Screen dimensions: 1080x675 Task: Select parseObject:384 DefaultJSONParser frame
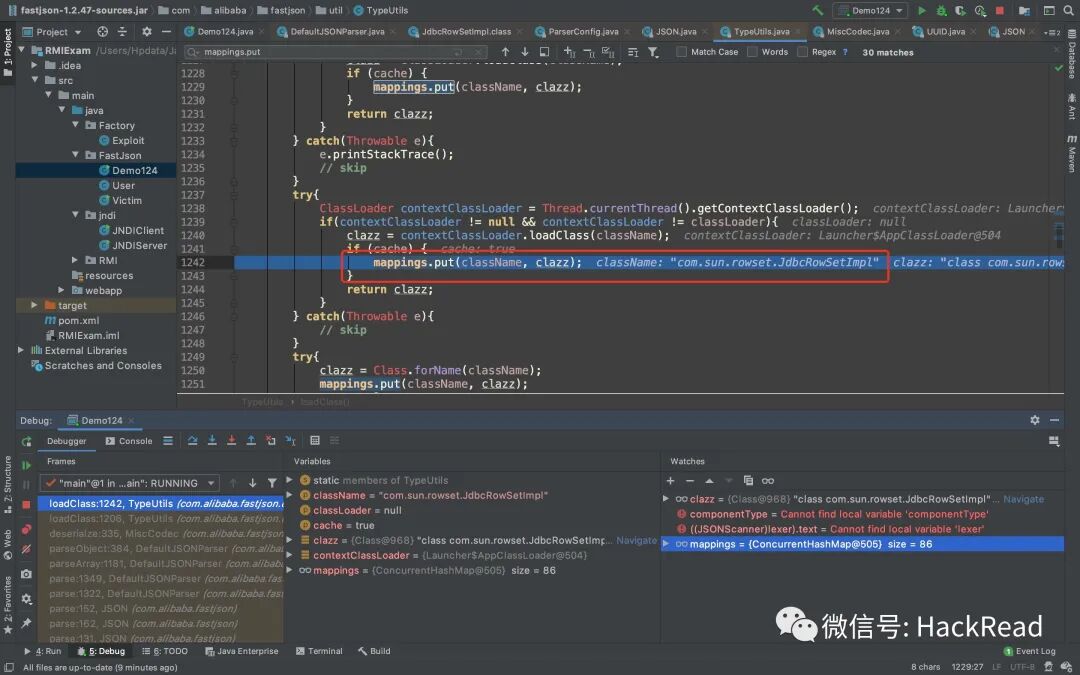(162, 549)
